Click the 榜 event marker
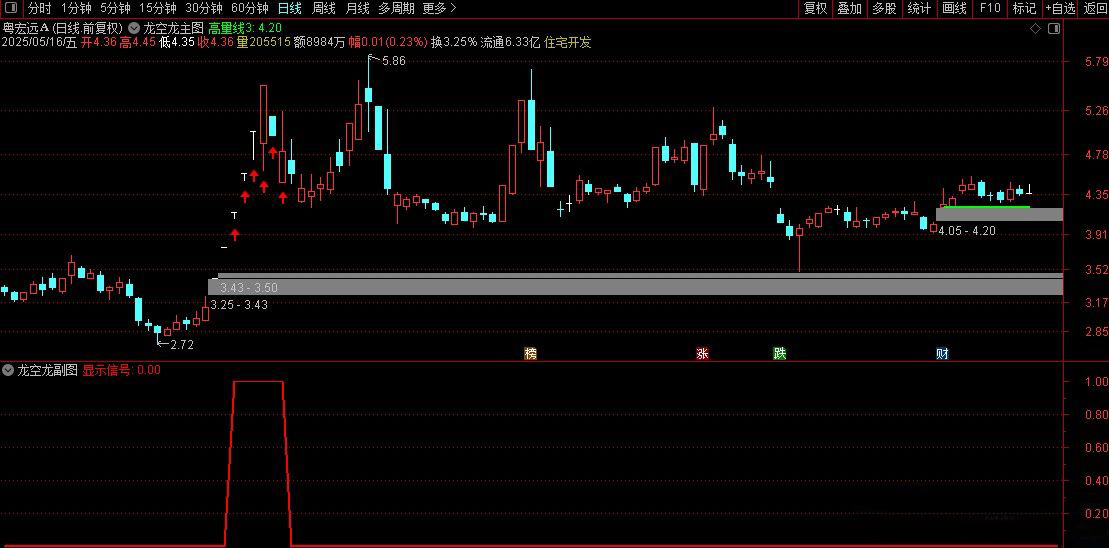The height and width of the screenshot is (548, 1109). click(530, 354)
